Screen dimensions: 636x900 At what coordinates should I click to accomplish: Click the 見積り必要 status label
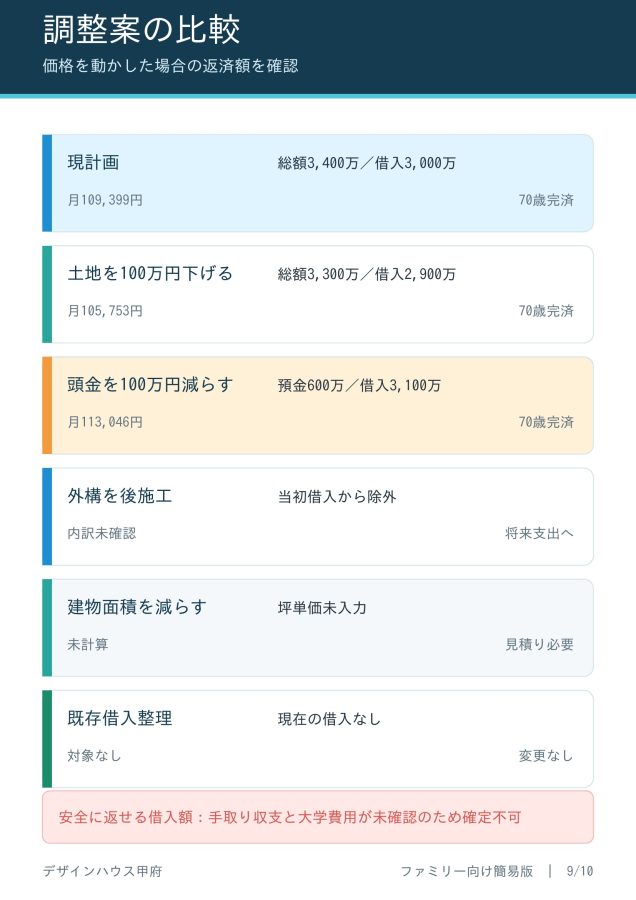tap(540, 644)
